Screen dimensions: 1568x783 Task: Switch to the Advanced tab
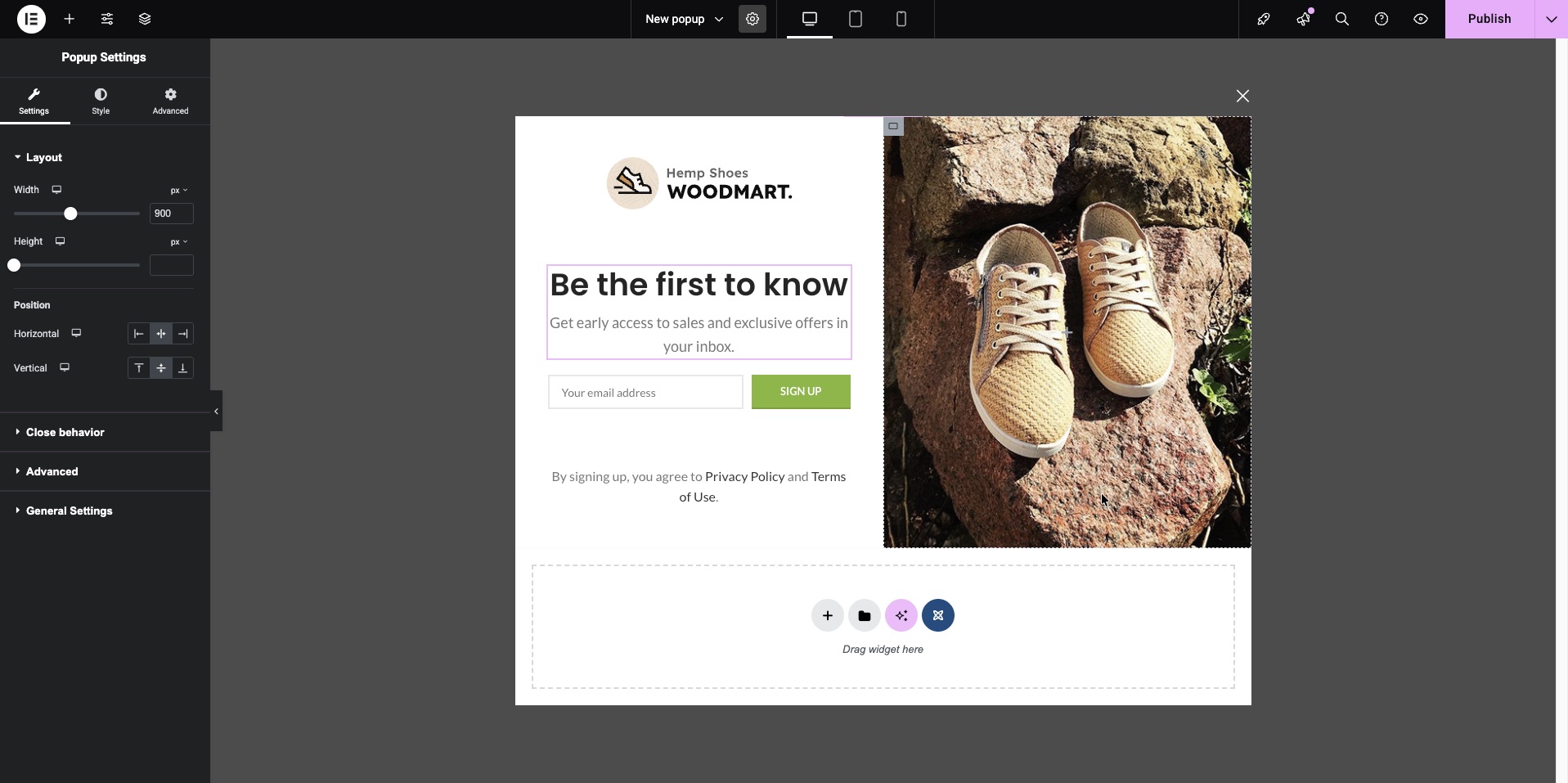(x=170, y=101)
